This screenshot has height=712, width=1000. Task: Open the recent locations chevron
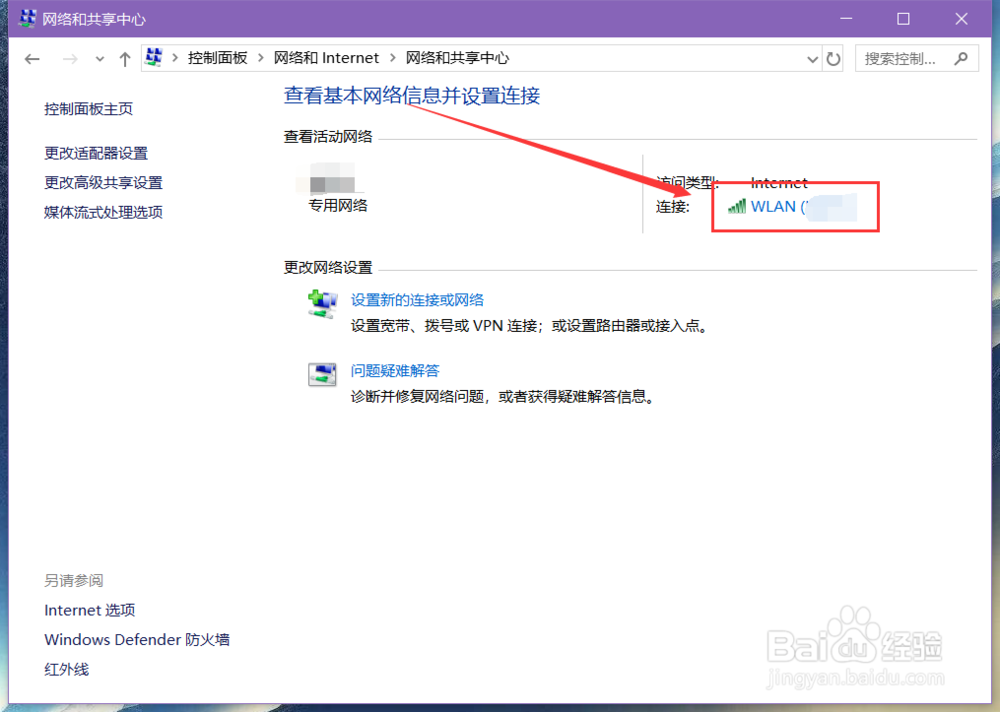(99, 59)
